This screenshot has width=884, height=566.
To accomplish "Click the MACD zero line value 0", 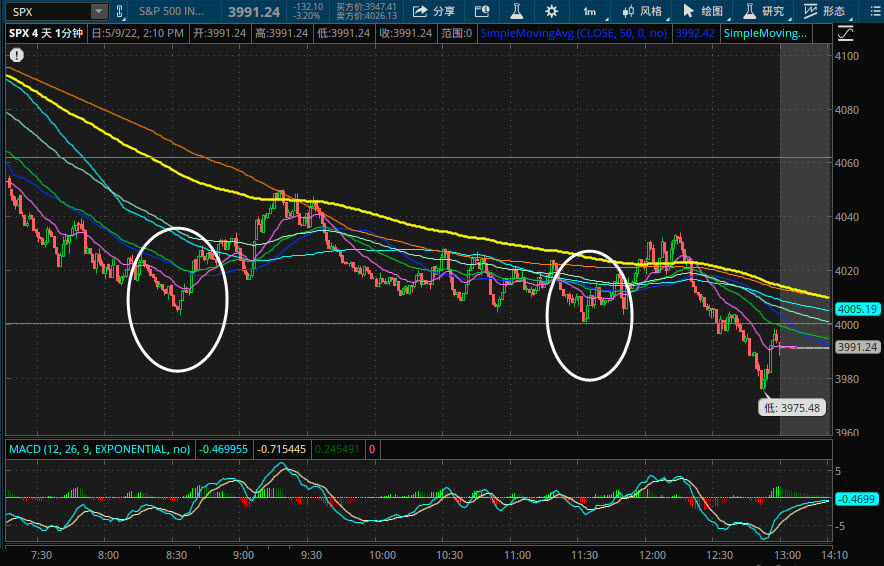I will pyautogui.click(x=372, y=449).
